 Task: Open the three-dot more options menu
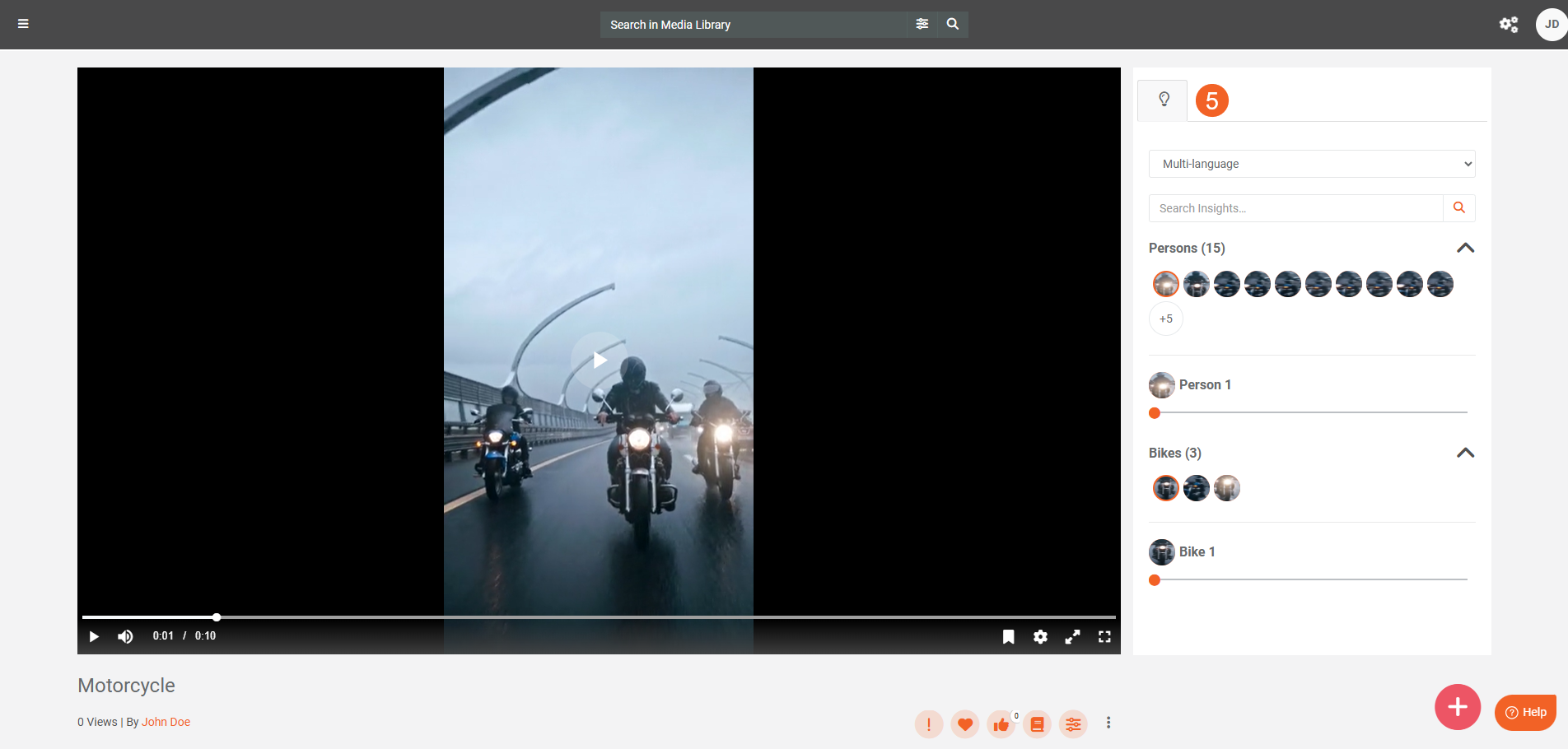(1108, 723)
